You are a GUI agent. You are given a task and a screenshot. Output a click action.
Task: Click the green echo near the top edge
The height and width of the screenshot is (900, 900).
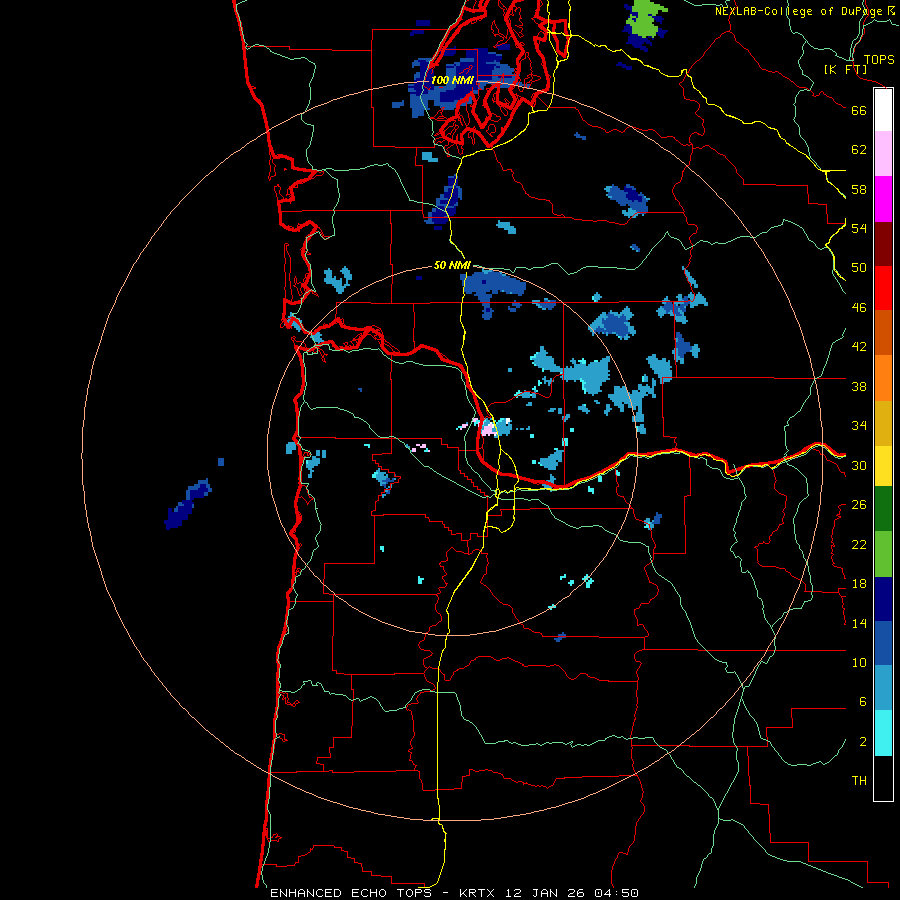647,20
